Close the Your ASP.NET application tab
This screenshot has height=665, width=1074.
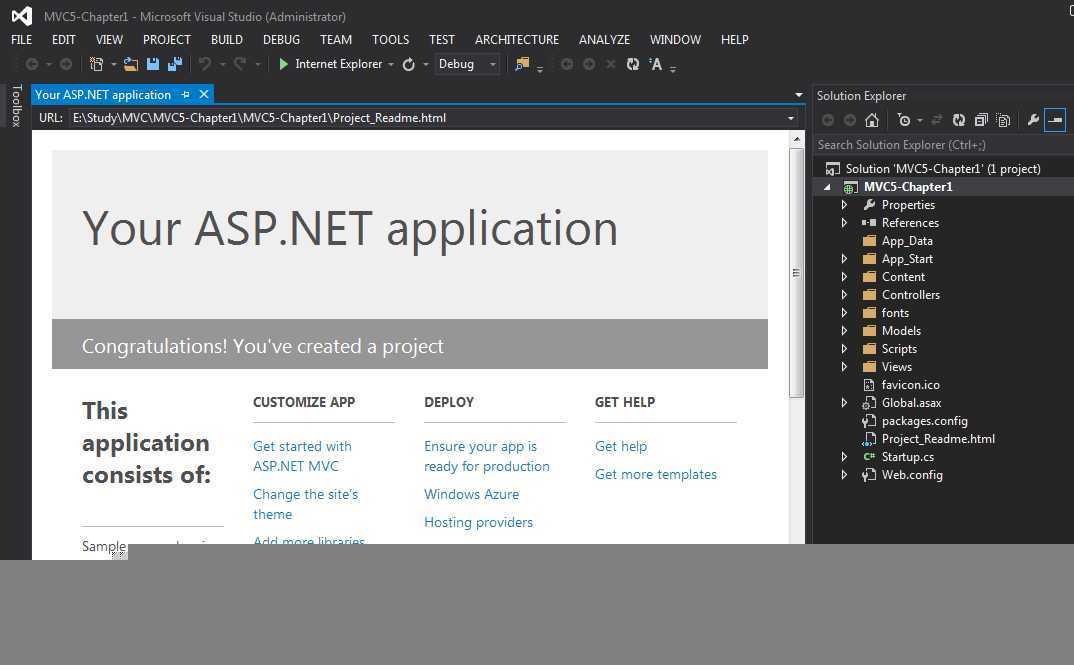203,95
